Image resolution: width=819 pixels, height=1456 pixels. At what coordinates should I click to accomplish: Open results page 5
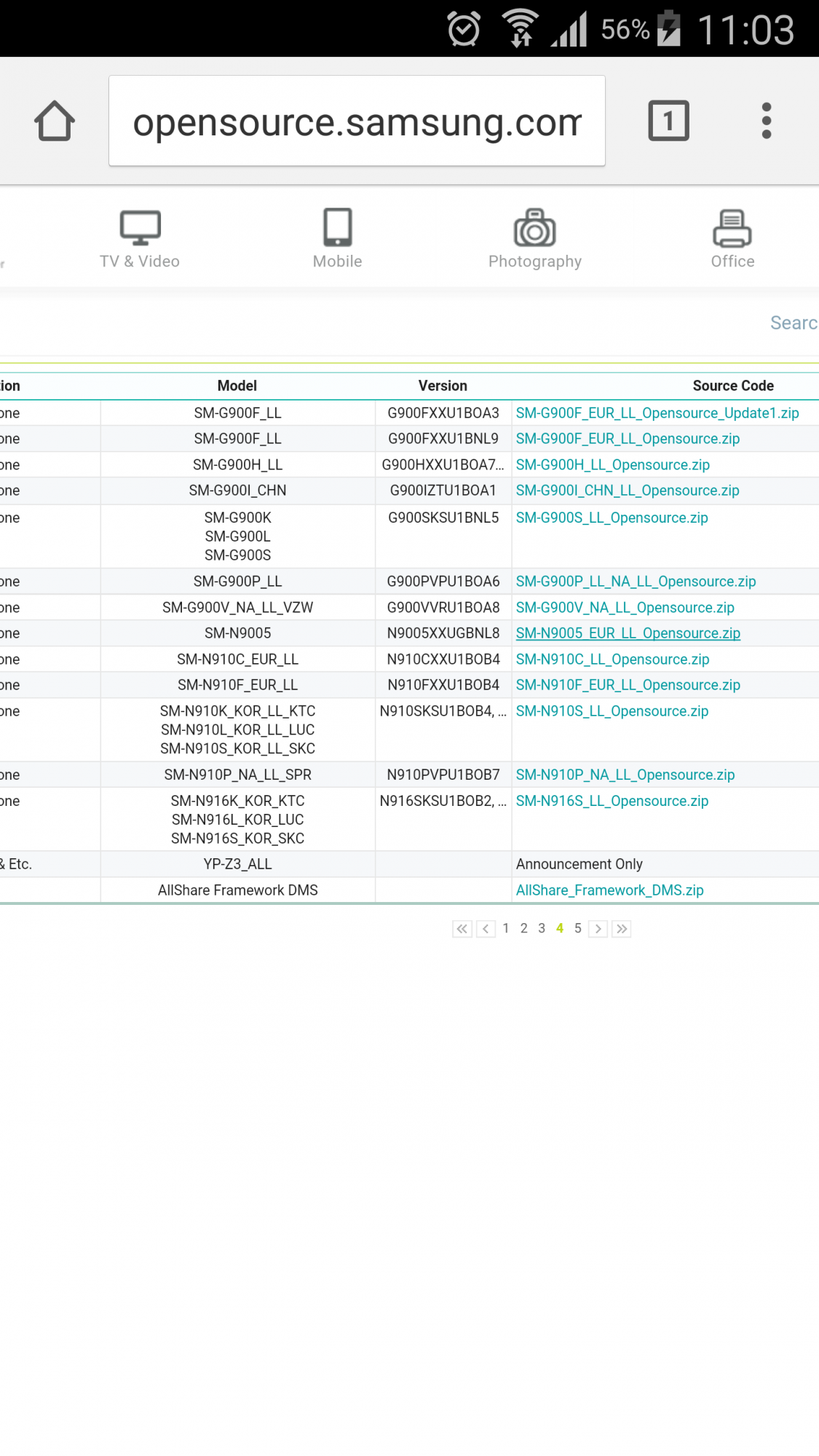(577, 928)
